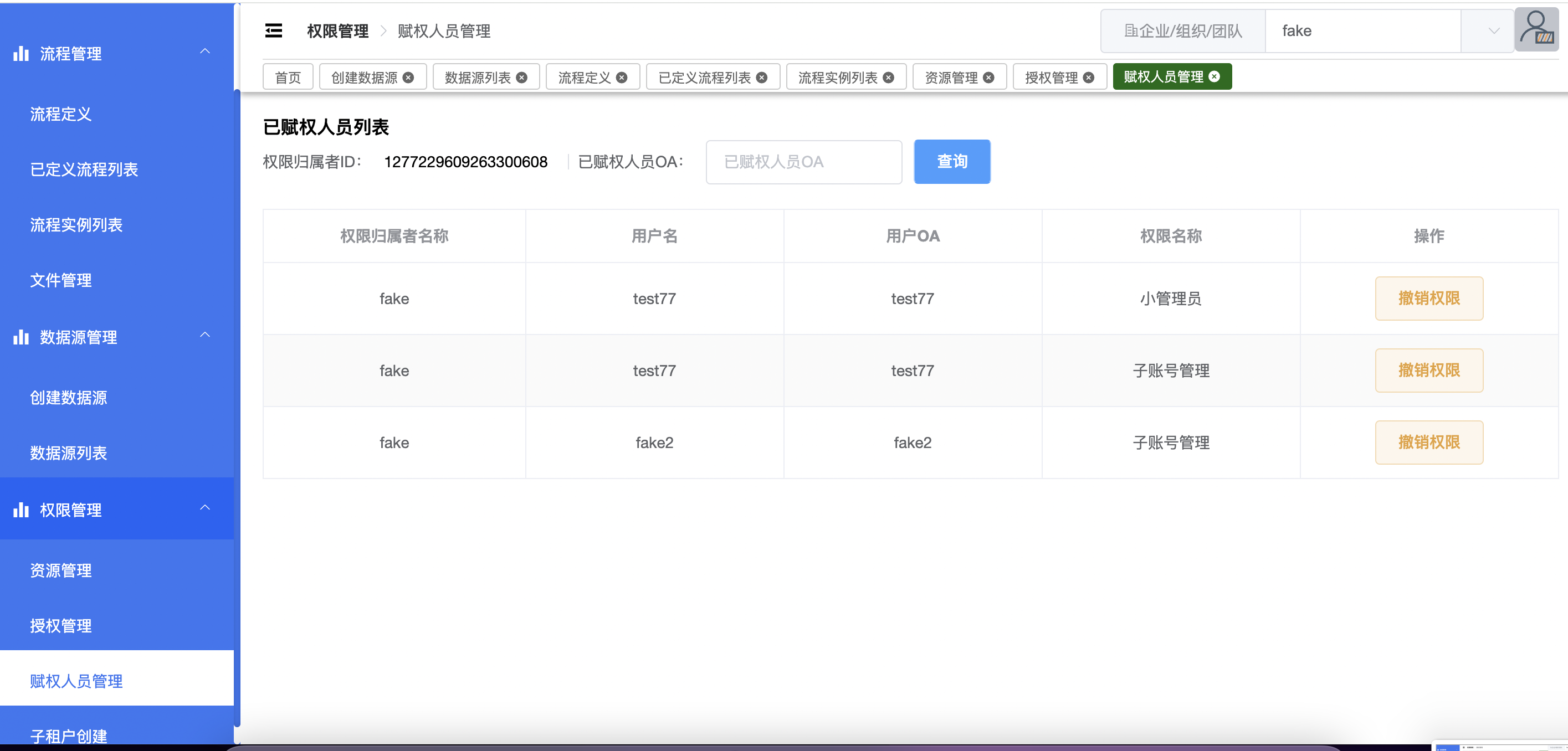Image resolution: width=1568 pixels, height=751 pixels.
Task: Open 流程实例列表 in the sidebar
Action: point(117,224)
